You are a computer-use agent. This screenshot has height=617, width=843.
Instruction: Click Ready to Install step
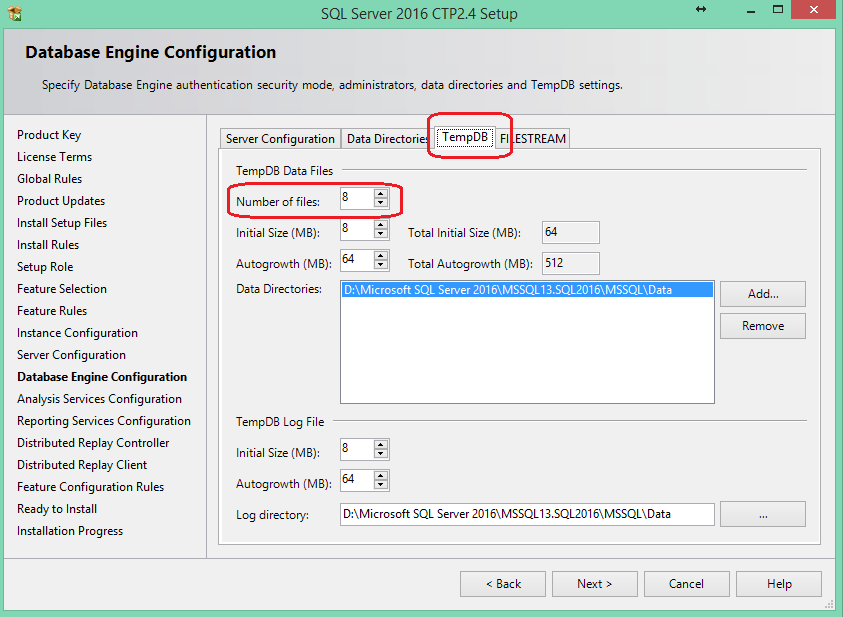click(57, 510)
